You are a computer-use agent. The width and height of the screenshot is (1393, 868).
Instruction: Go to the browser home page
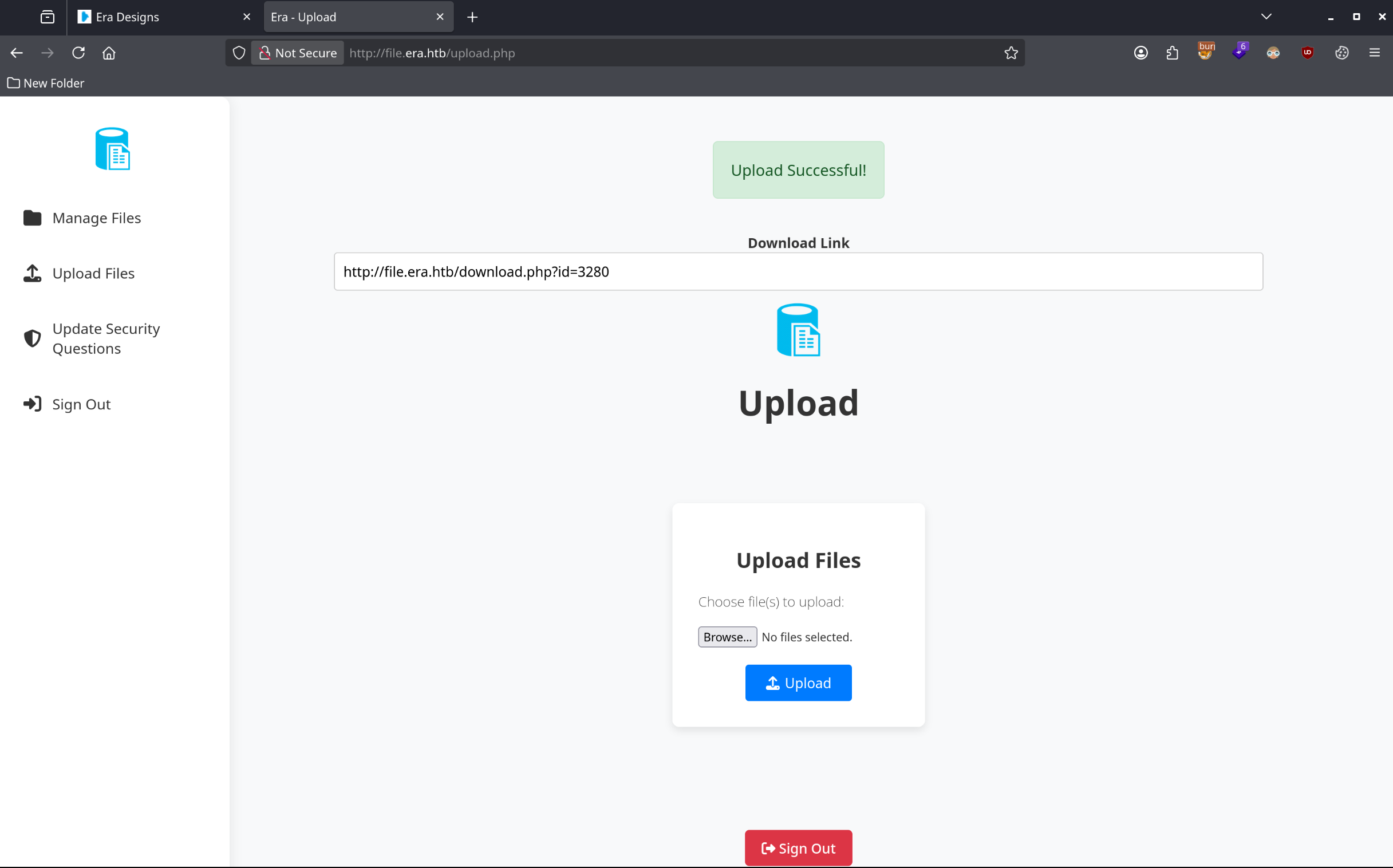[109, 53]
